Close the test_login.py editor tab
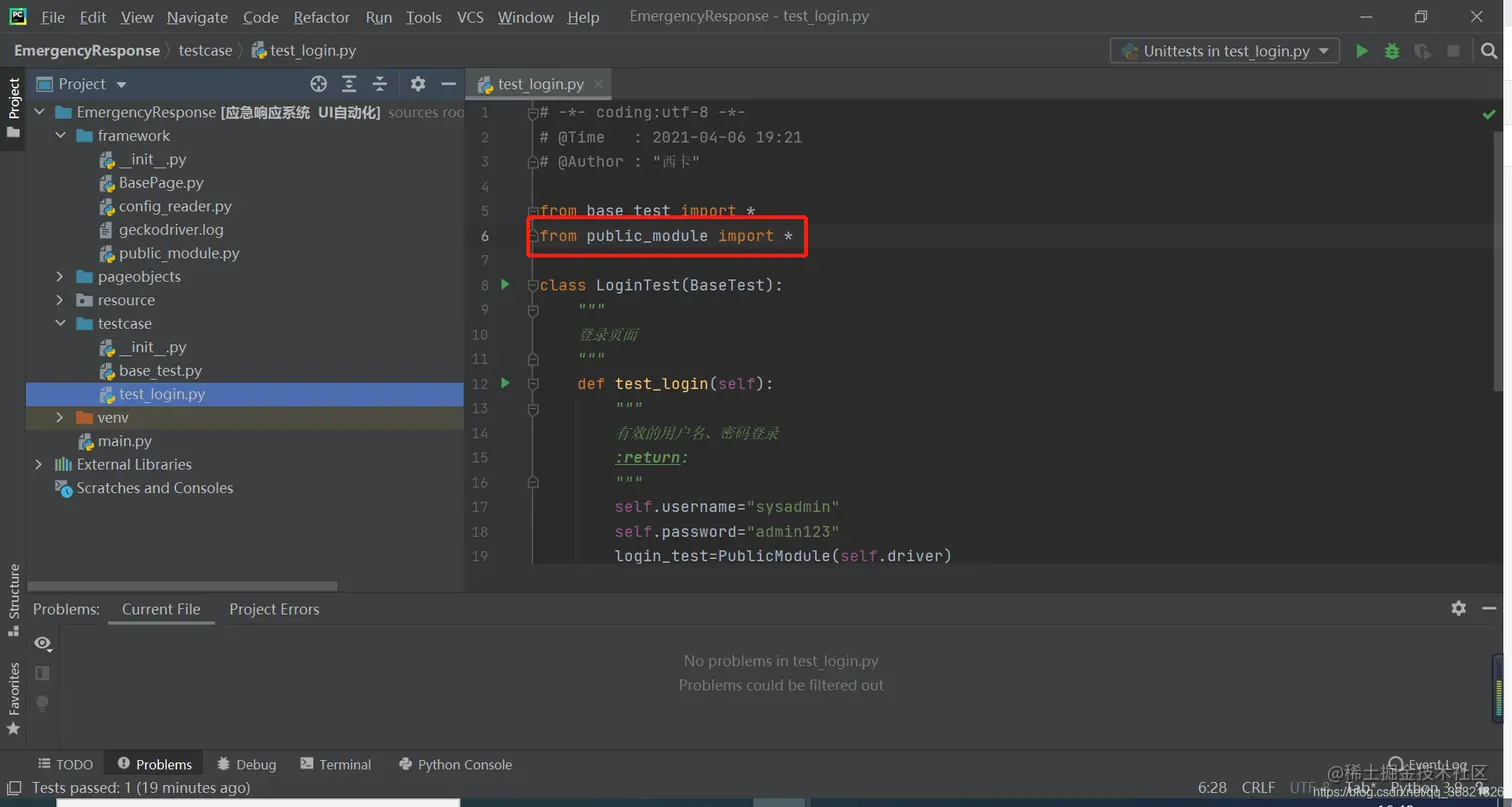 [x=598, y=84]
